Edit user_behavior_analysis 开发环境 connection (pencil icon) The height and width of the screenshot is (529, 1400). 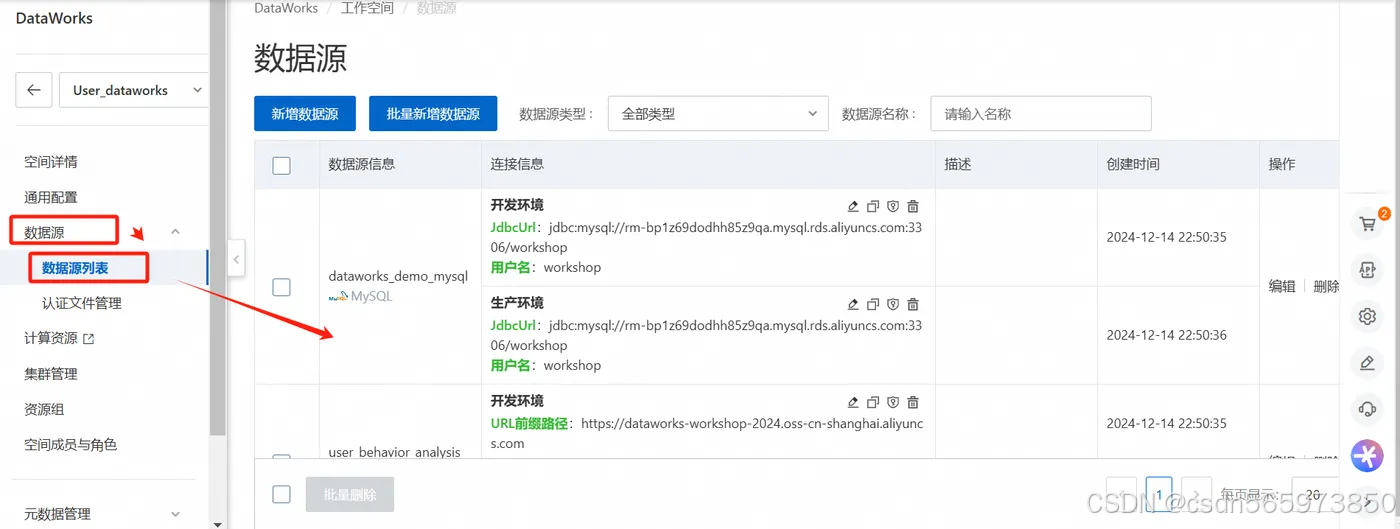(x=853, y=402)
